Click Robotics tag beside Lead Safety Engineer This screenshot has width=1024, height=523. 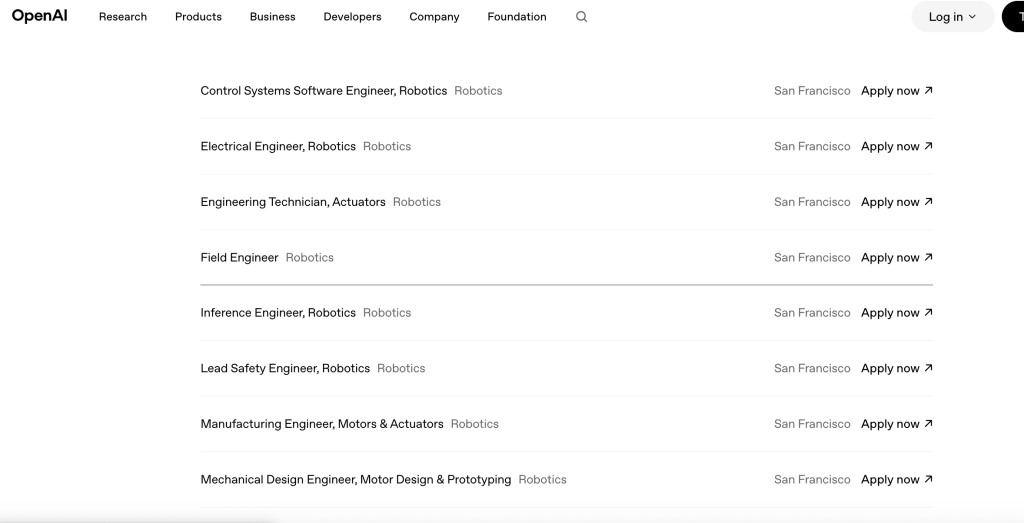click(401, 368)
